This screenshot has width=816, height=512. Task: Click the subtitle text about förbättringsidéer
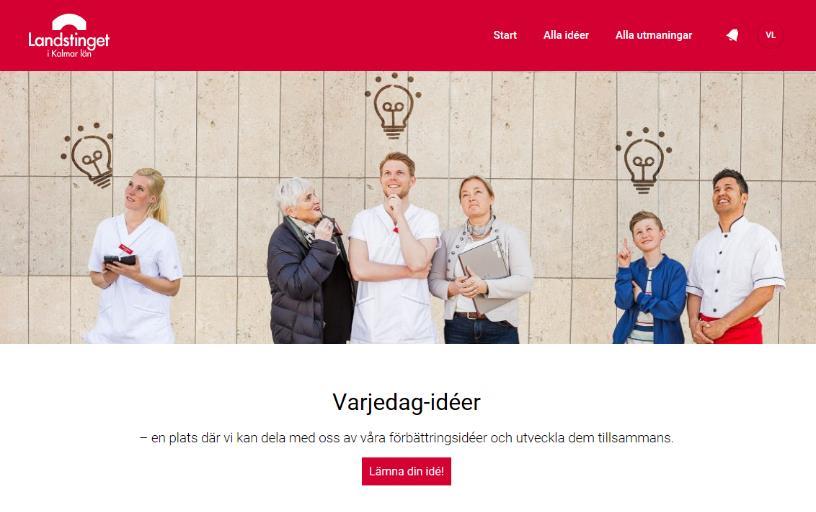[x=406, y=438]
